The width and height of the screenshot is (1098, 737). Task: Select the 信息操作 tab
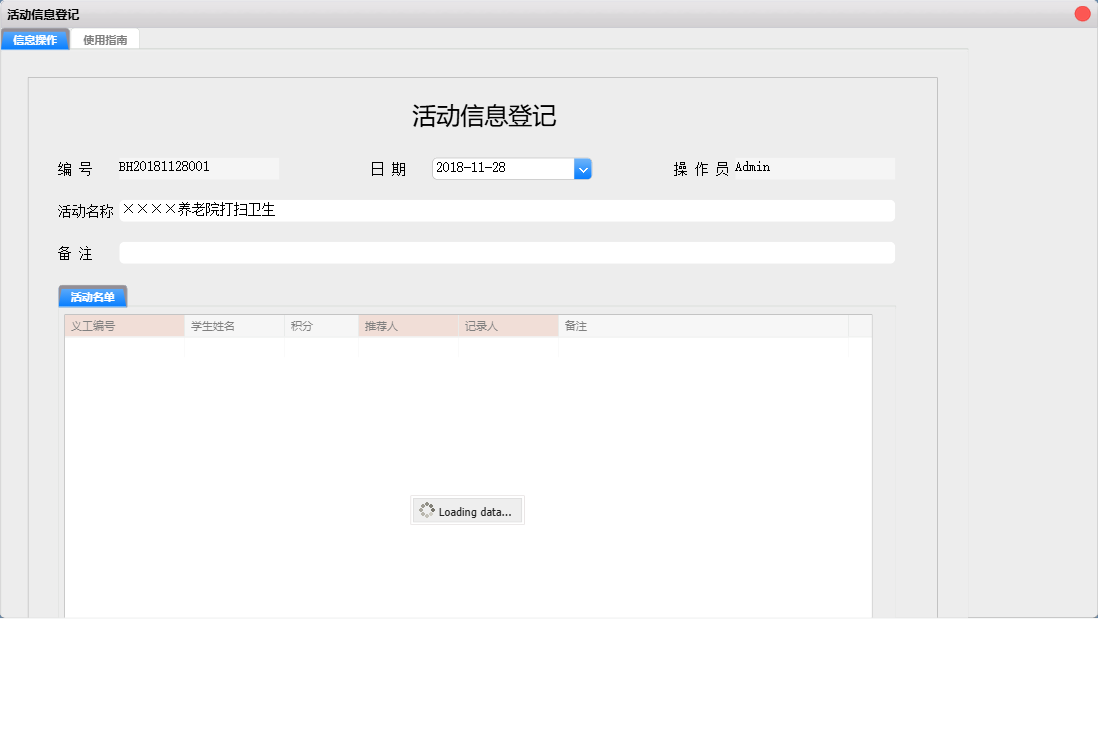[x=35, y=39]
